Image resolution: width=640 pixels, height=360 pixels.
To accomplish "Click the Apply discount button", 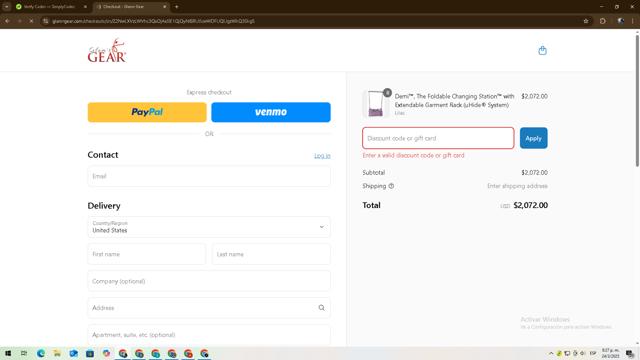I will [x=533, y=138].
